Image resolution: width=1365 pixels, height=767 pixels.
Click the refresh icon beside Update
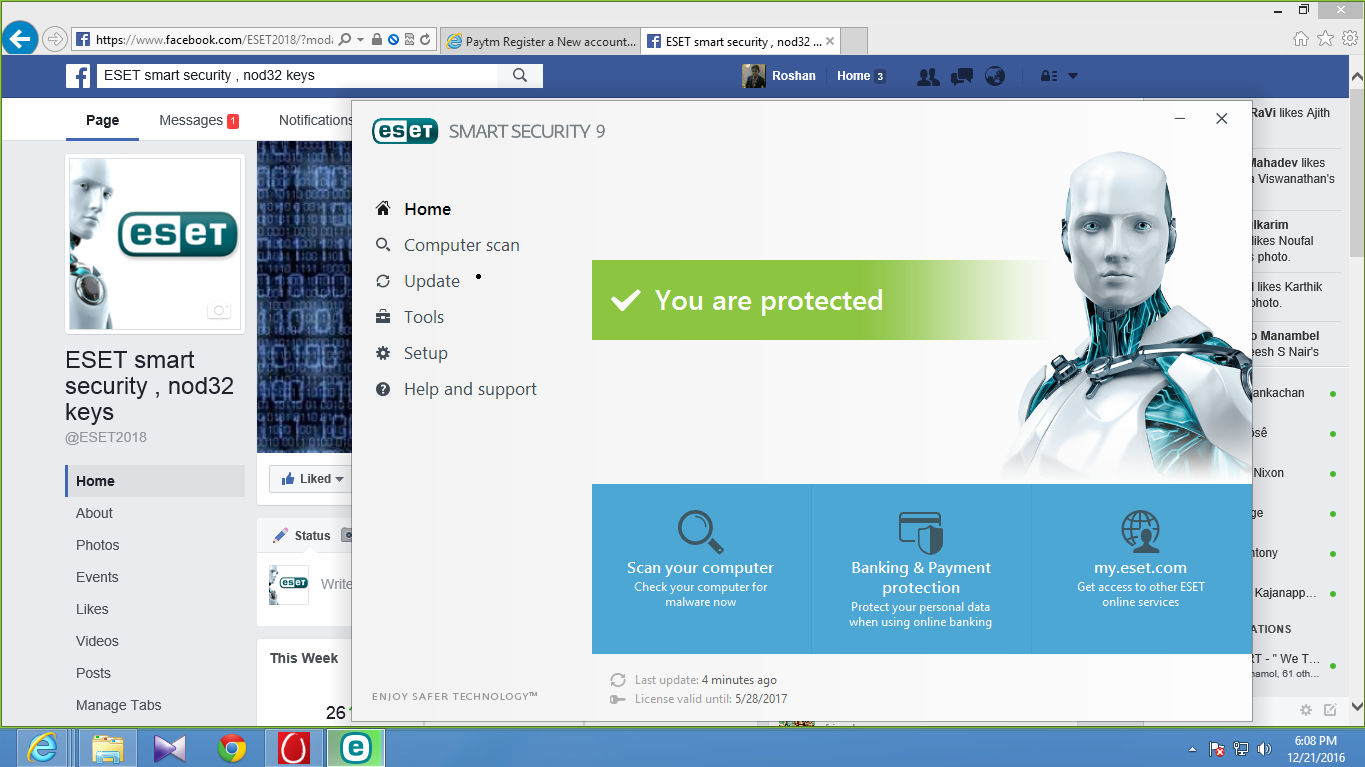click(383, 281)
